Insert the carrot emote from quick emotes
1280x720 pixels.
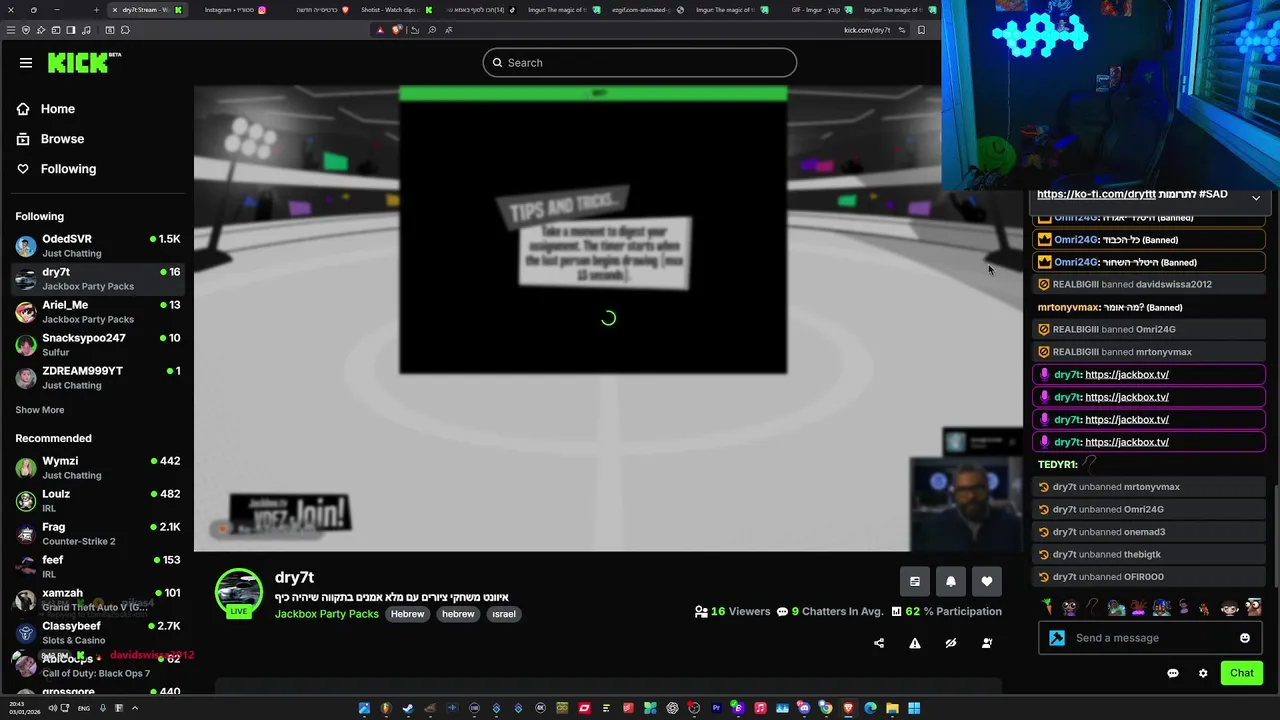1047,607
